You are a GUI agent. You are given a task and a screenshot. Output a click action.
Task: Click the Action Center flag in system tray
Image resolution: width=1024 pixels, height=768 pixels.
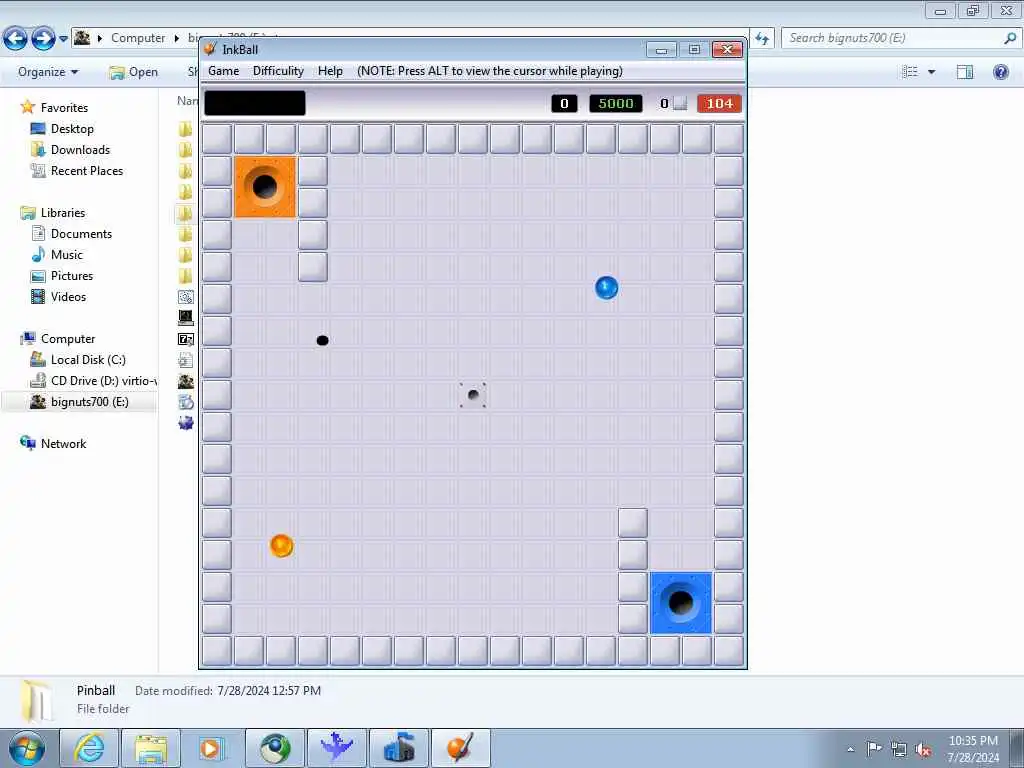(874, 748)
